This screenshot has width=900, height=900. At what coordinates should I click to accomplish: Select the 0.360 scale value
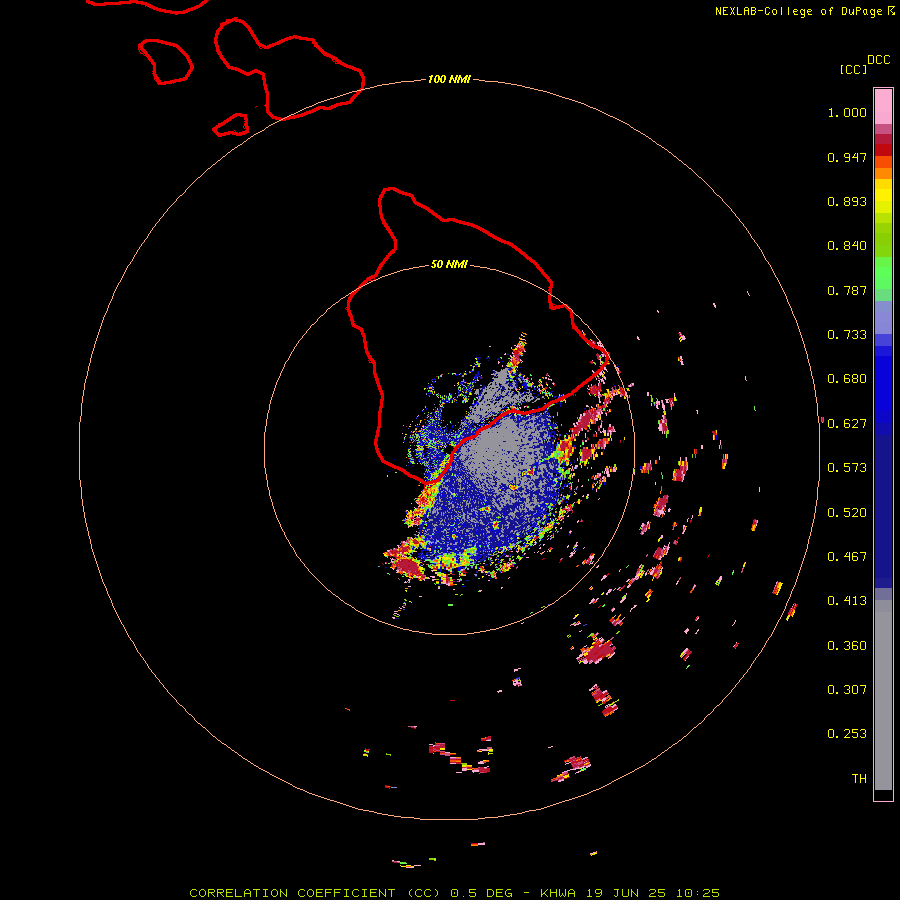point(847,646)
